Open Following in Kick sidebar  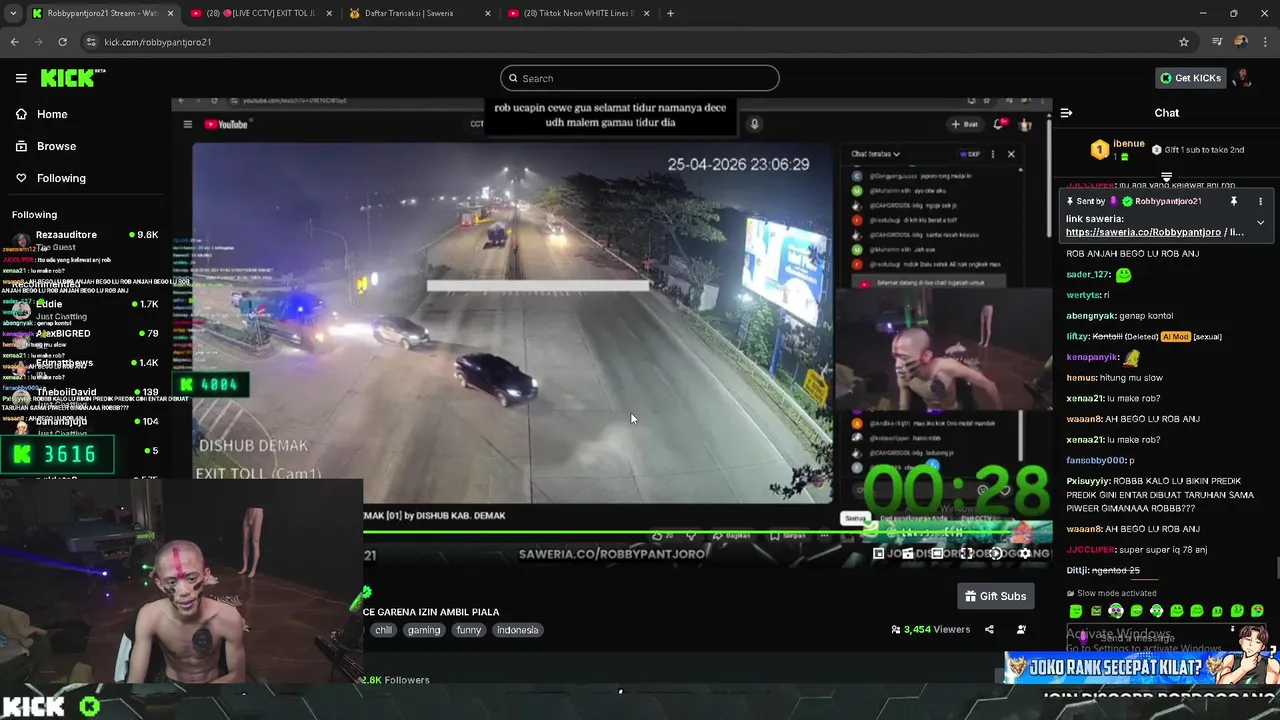50,178
